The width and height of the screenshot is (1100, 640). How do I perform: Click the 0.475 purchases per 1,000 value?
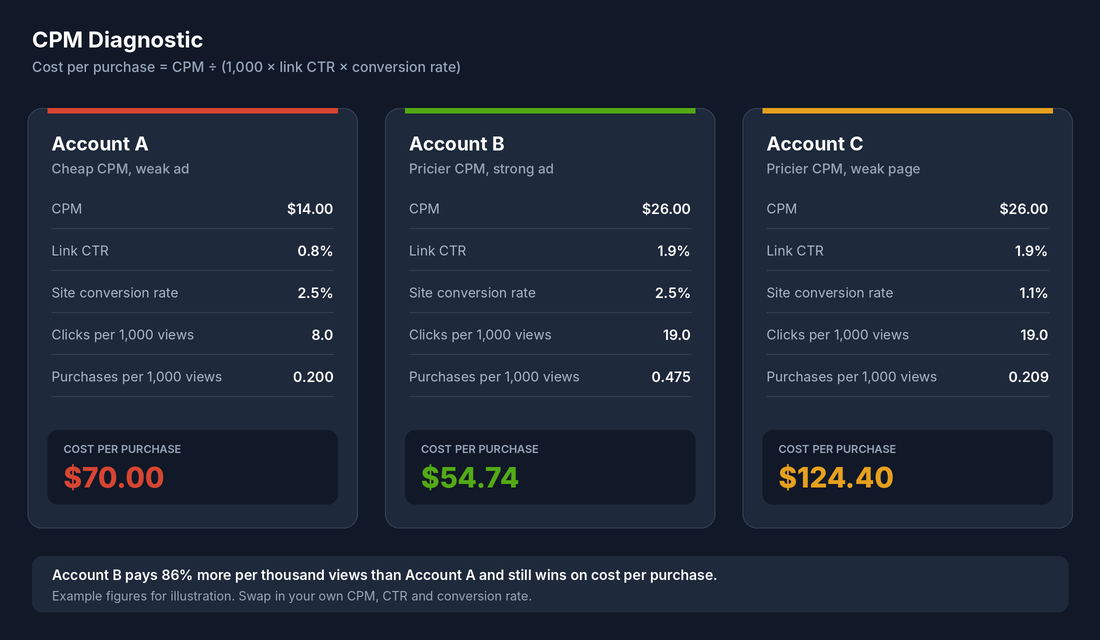[671, 378]
